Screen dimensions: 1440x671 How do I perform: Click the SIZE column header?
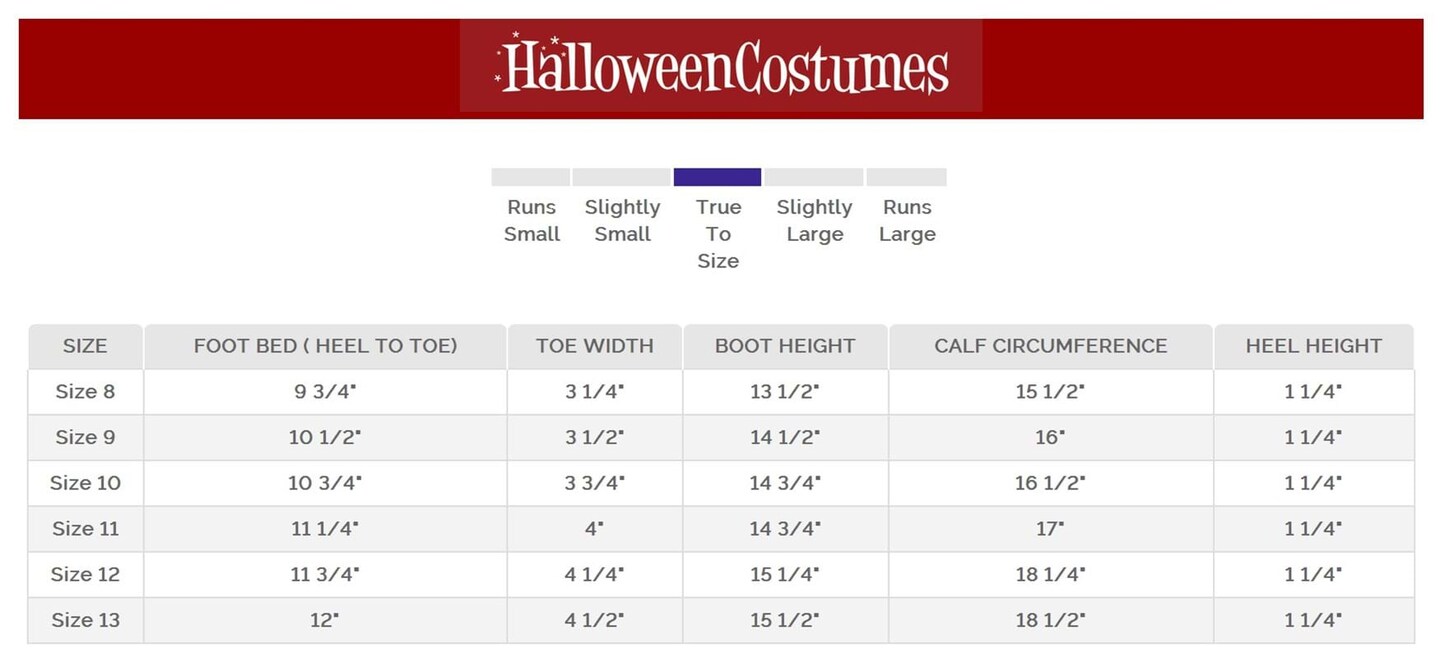(x=85, y=346)
